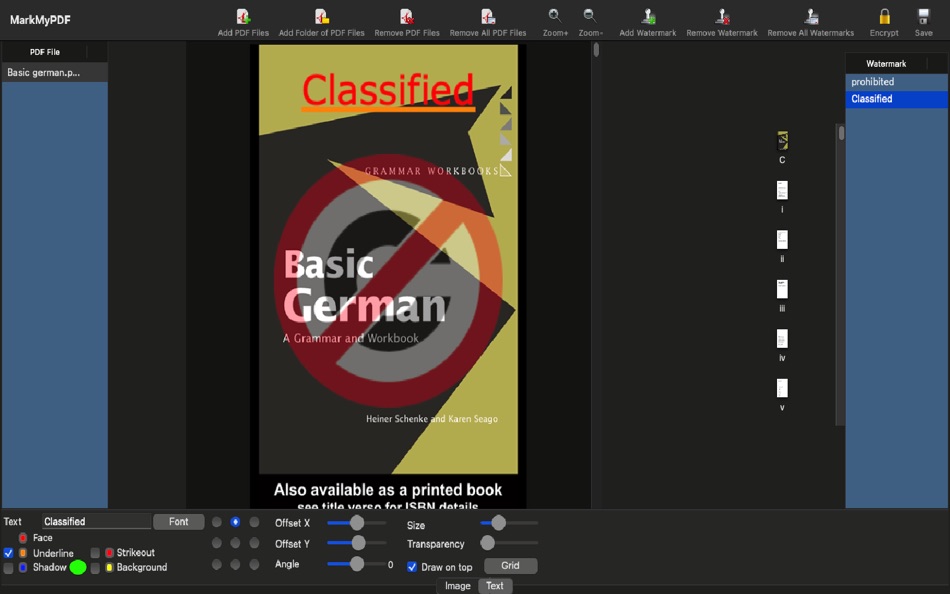
Task: Open page thumbnail labeled i
Action: coord(782,190)
